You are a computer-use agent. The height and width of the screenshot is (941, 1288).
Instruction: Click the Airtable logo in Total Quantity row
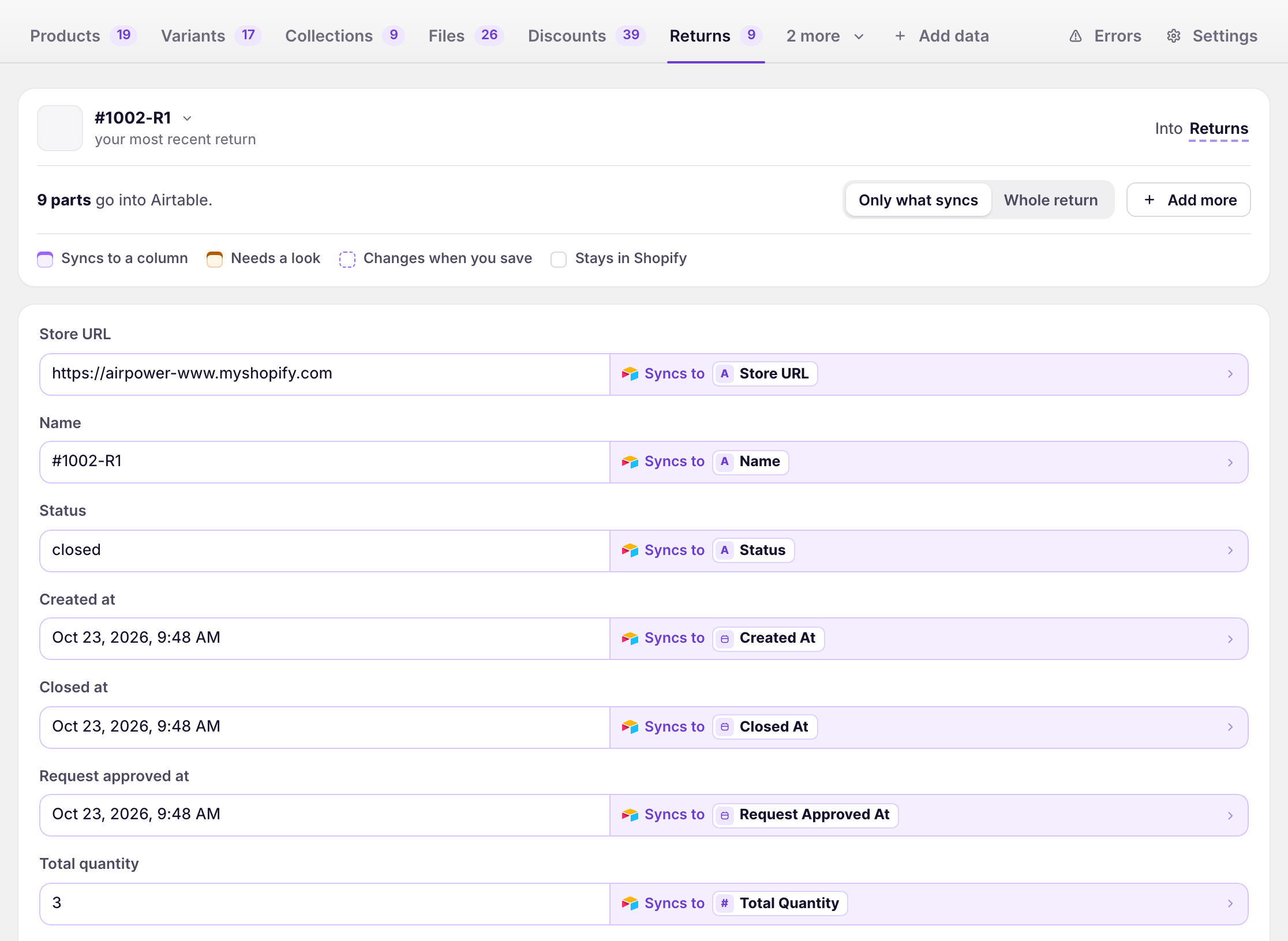pyautogui.click(x=630, y=903)
